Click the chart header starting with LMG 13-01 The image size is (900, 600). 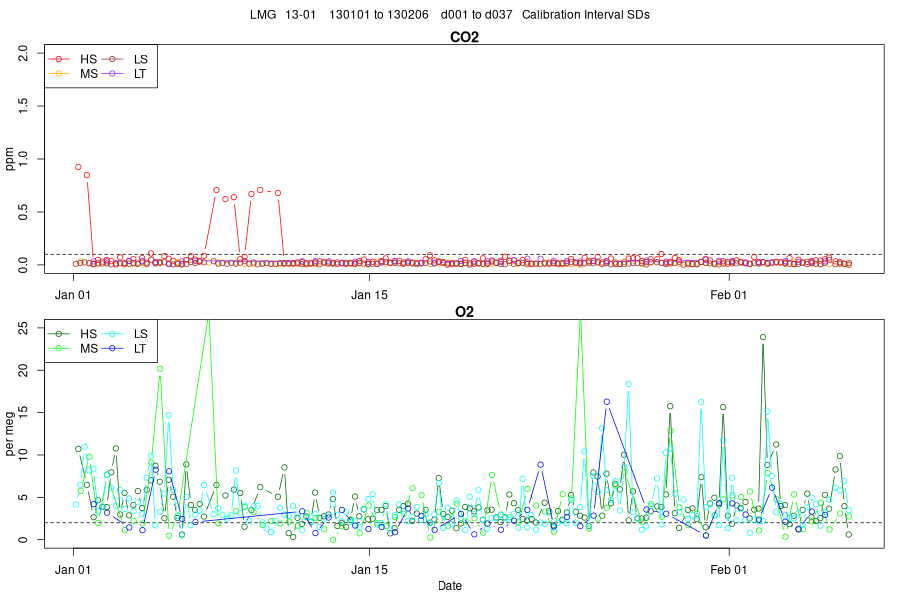coord(449,15)
